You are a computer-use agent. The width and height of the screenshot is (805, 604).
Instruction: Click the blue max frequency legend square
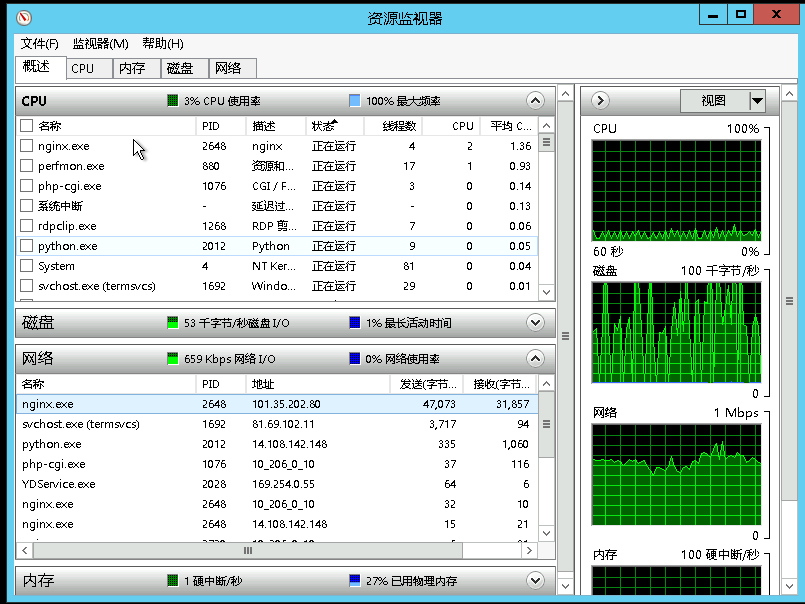pyautogui.click(x=354, y=101)
